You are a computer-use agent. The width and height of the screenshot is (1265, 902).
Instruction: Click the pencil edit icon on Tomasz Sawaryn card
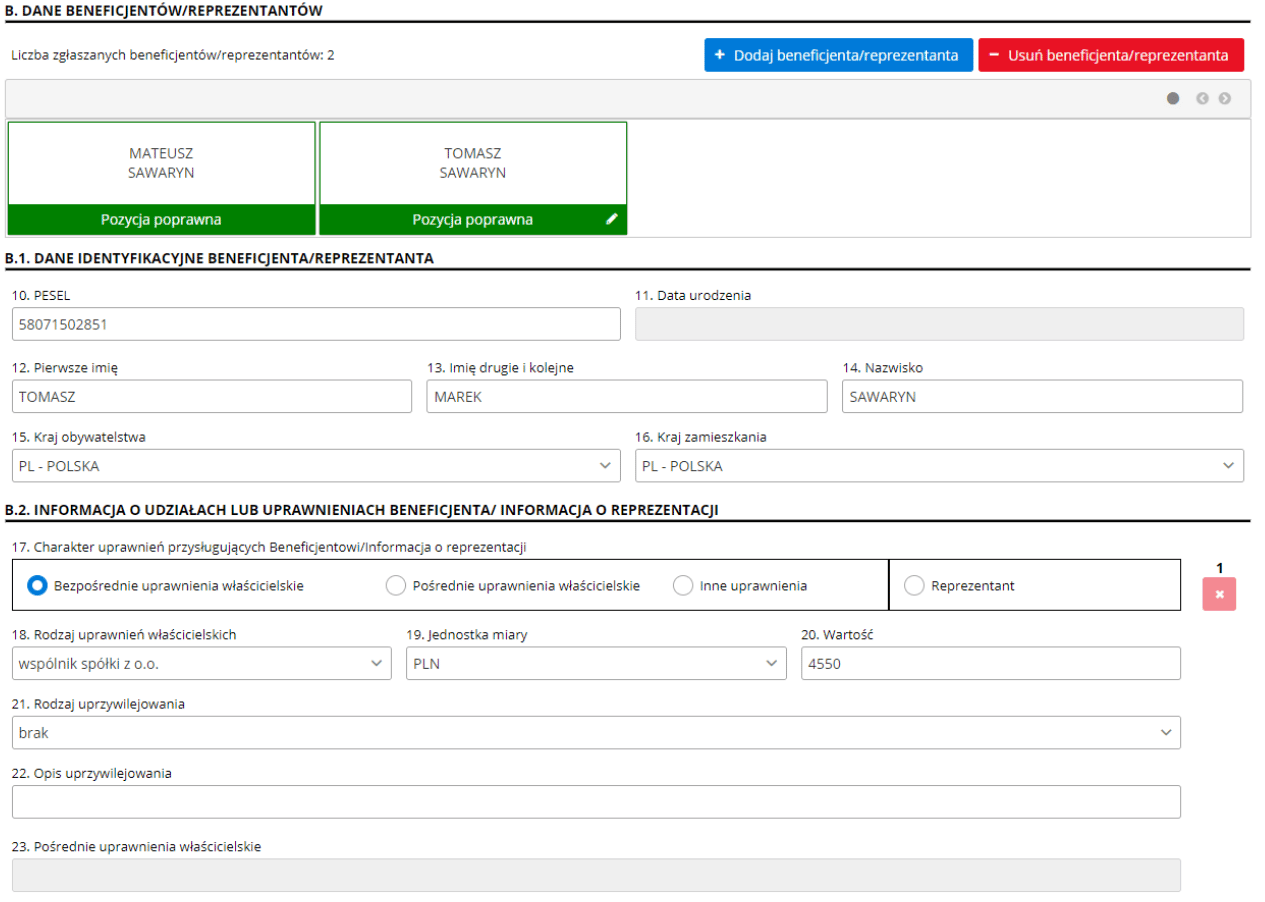(611, 219)
